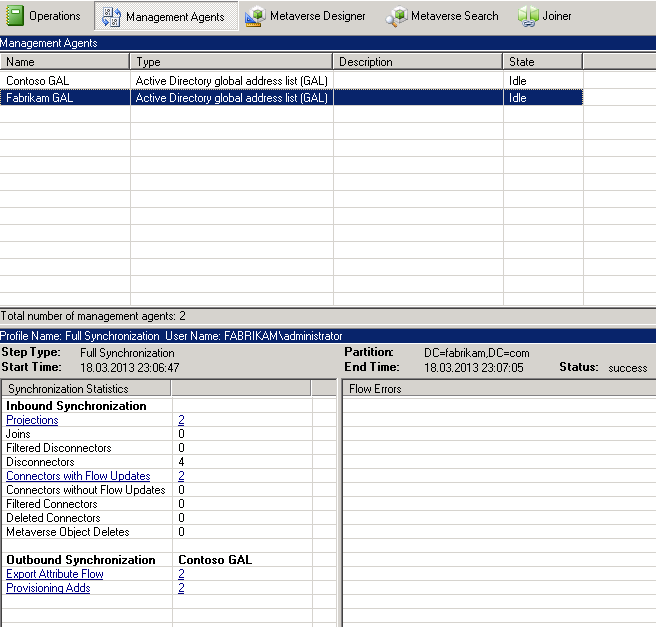Image resolution: width=656 pixels, height=627 pixels.
Task: Switch to the Operations view
Action: 54,16
